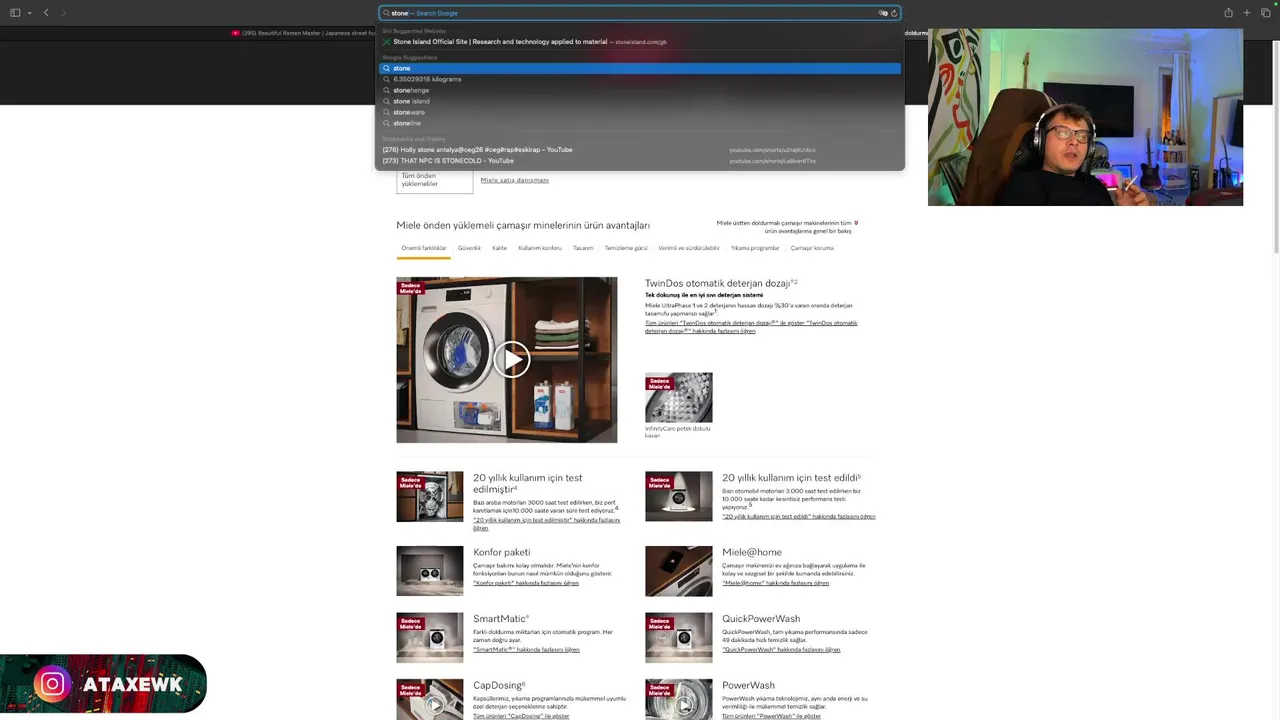Open the 'Kullanım konforu' tab
Image resolution: width=1280 pixels, height=720 pixels.
(x=540, y=248)
